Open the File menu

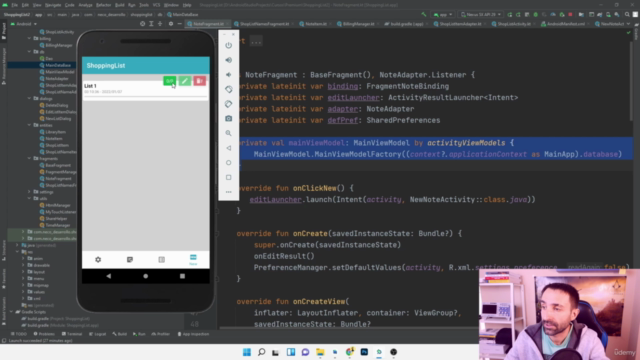point(15,5)
